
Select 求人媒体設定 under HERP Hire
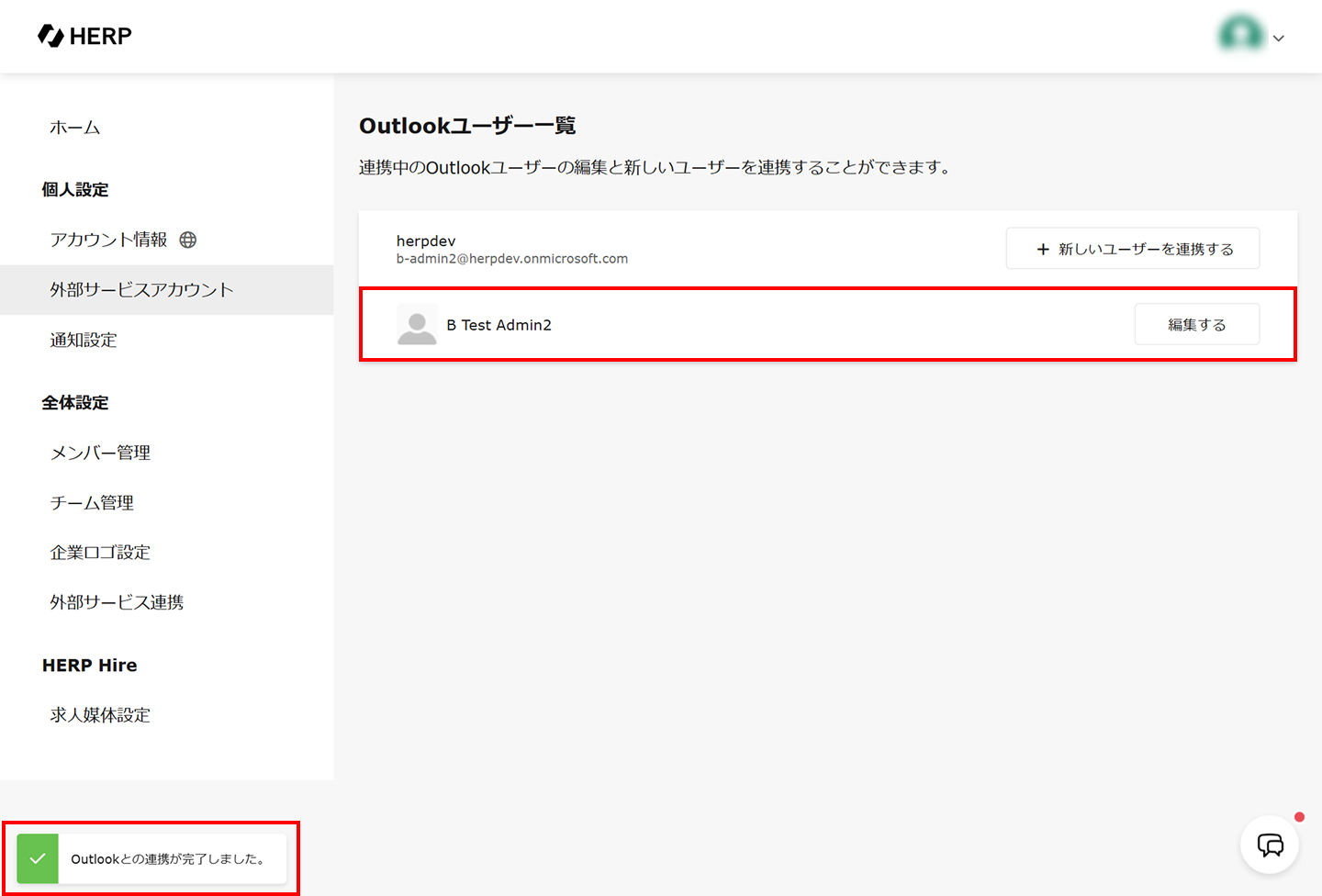[100, 714]
